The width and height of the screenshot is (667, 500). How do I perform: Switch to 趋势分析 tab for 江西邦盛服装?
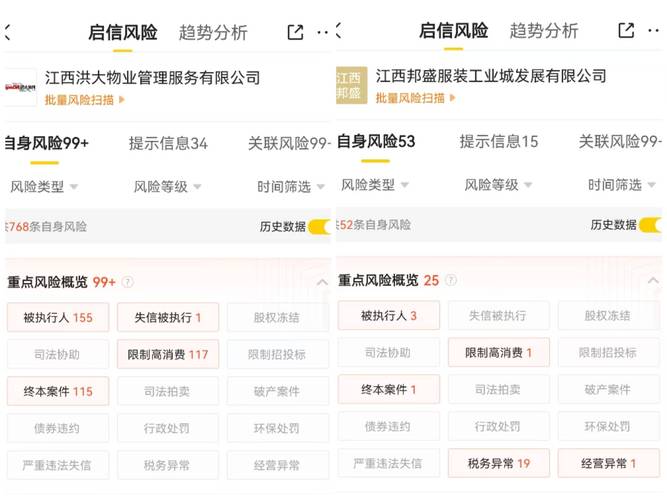coord(544,31)
